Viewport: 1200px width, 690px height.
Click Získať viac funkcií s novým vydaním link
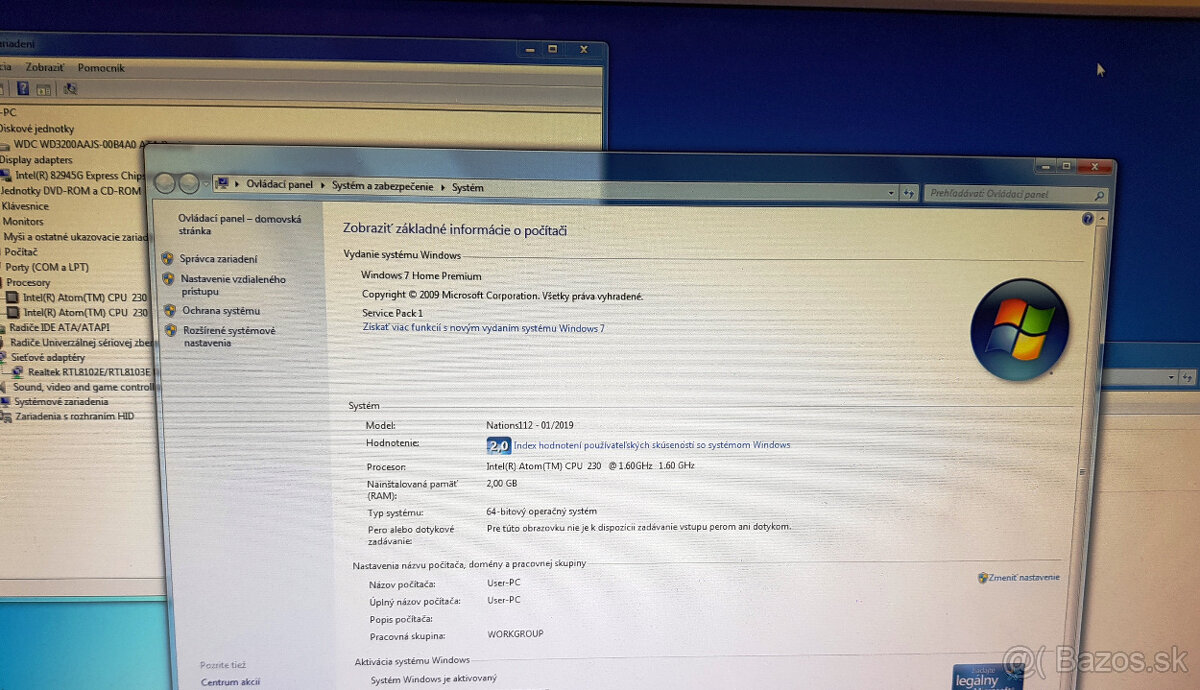click(483, 328)
